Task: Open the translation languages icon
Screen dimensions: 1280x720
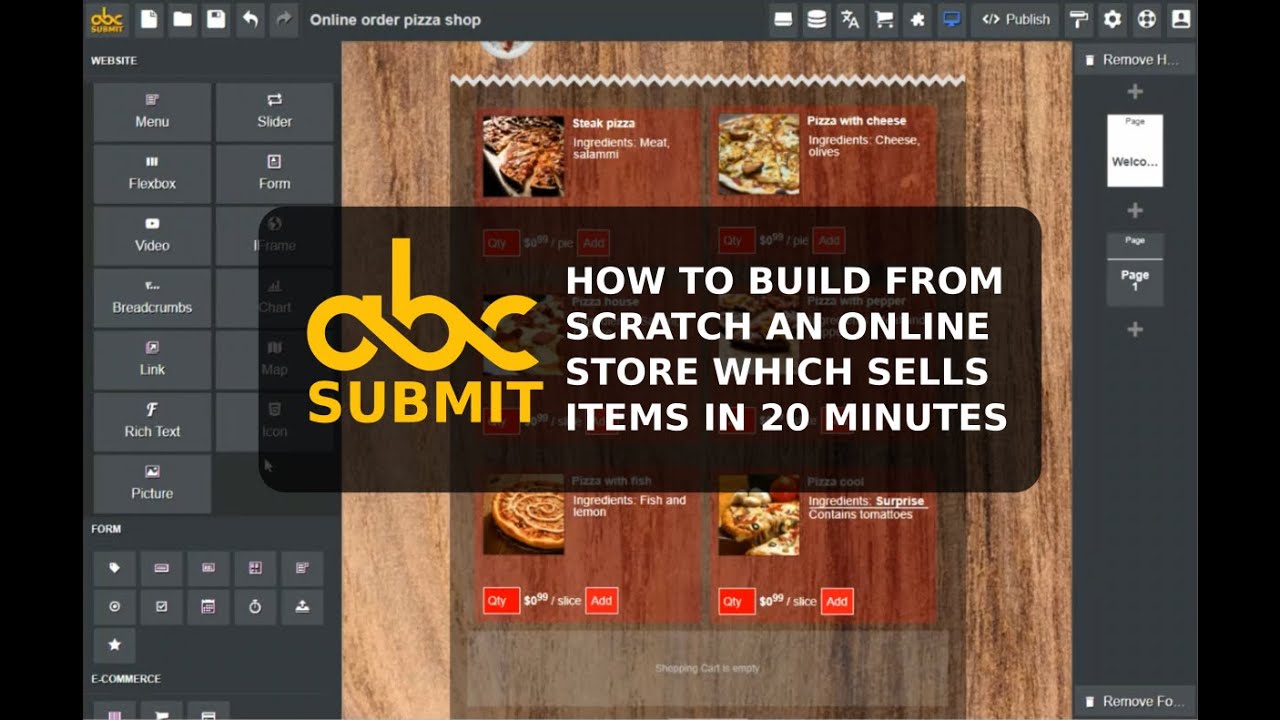Action: click(851, 20)
